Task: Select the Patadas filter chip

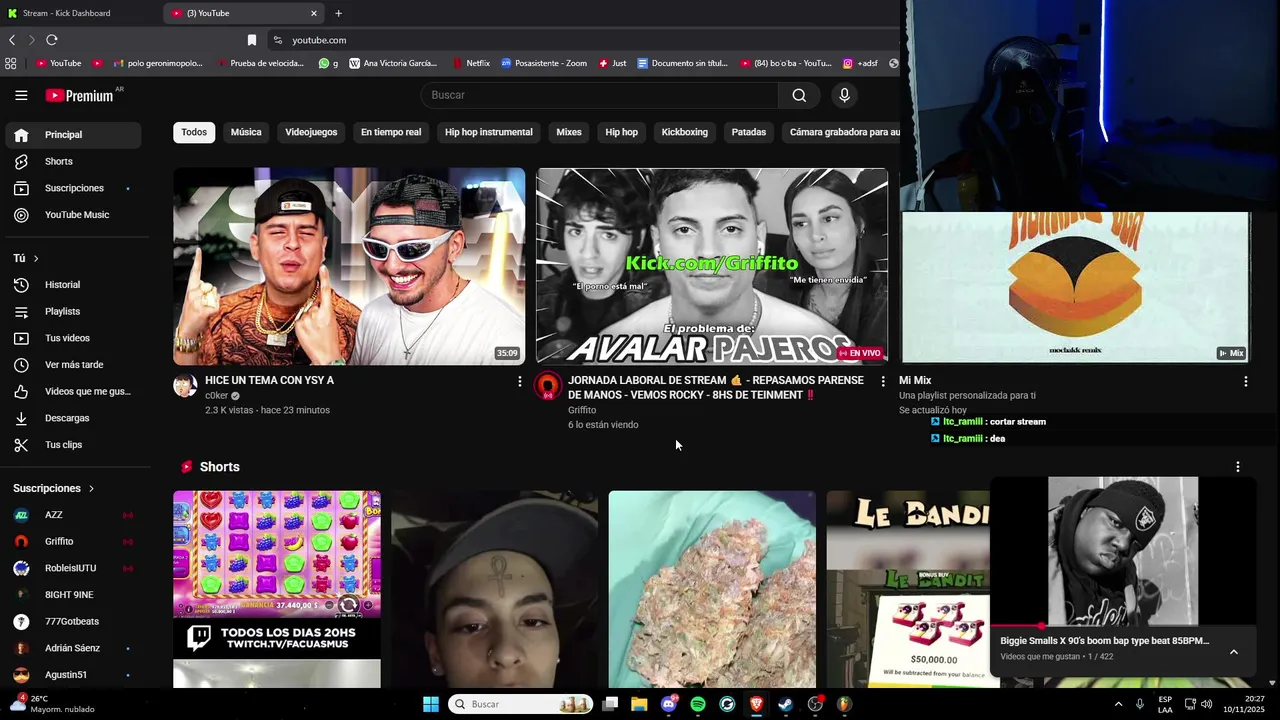Action: coord(748,132)
